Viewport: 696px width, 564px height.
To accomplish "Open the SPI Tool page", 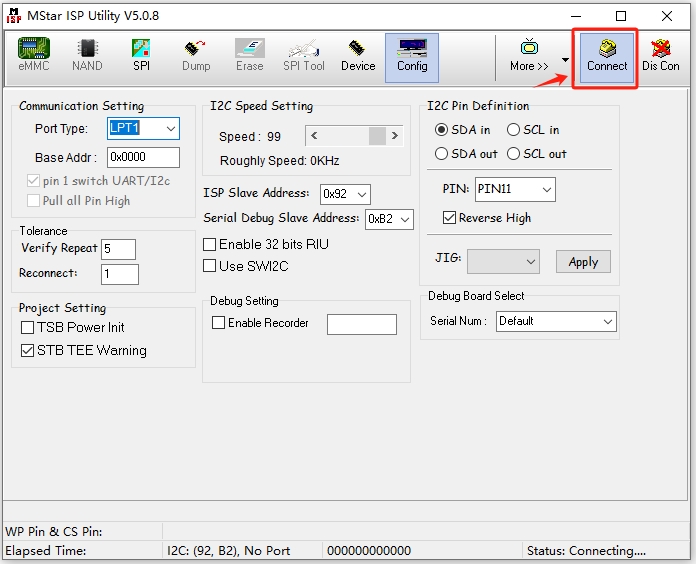I will (304, 55).
